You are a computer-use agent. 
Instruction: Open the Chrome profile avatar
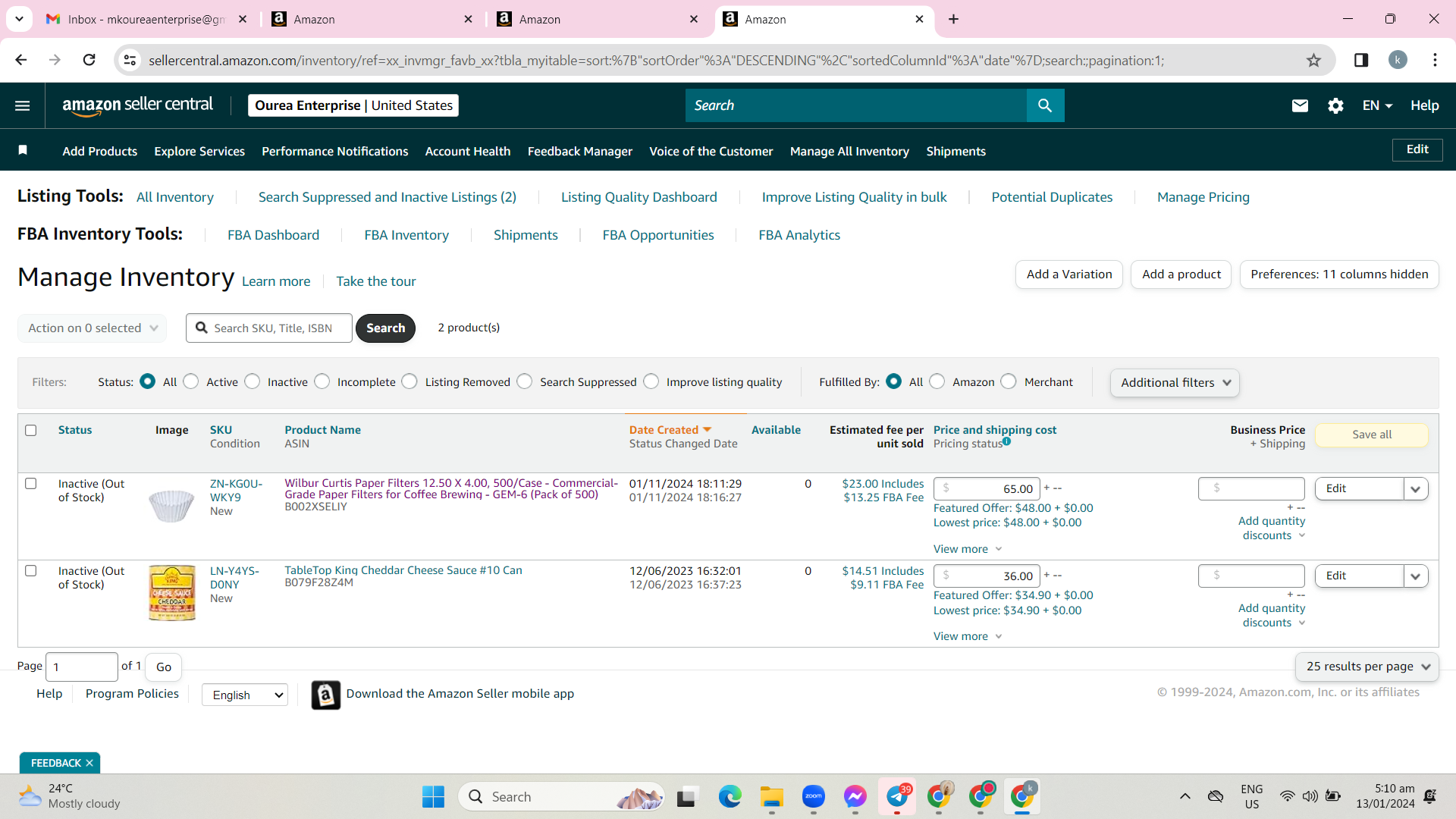coord(1398,60)
